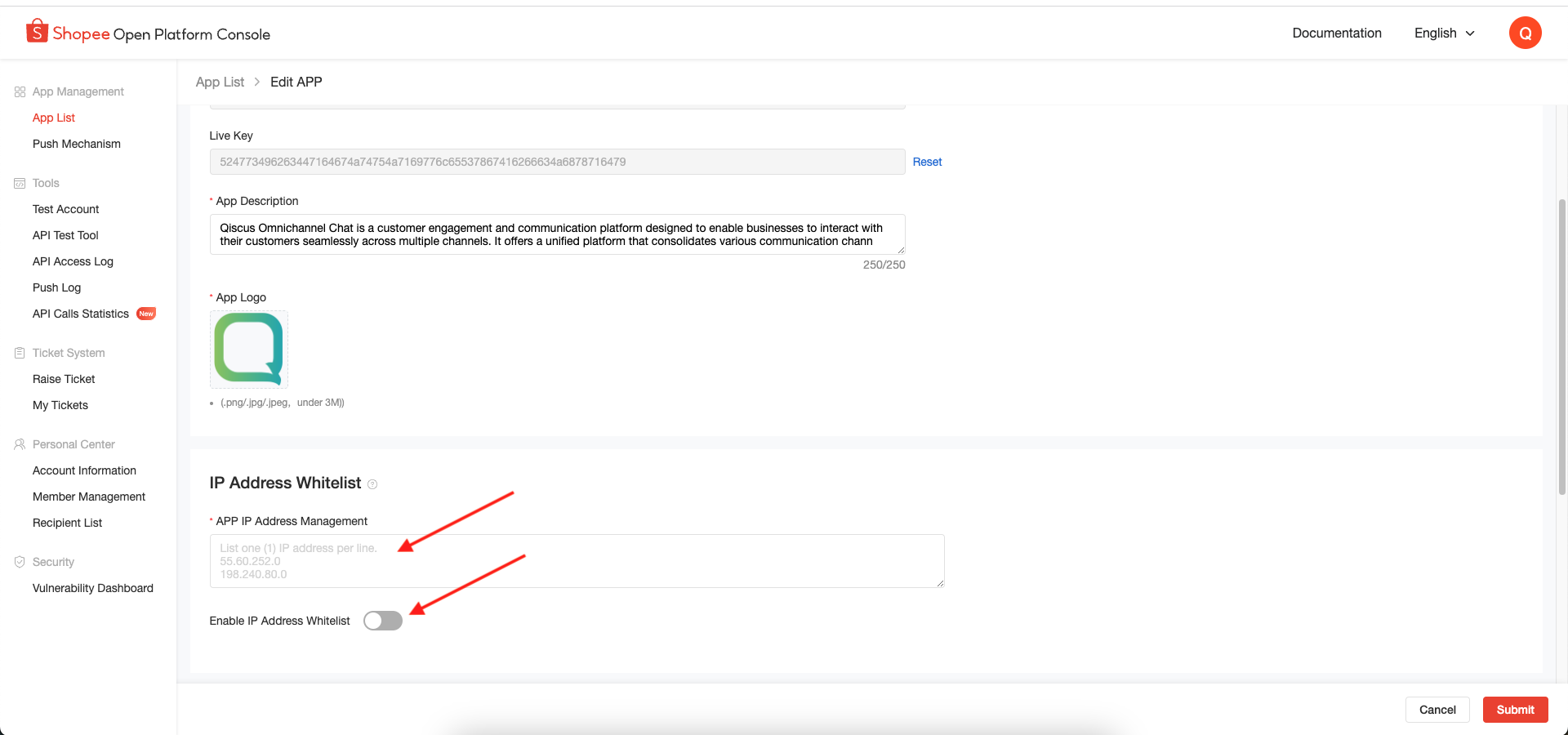Click Reset next to Live Key
Viewport: 1568px width, 735px height.
pyautogui.click(x=927, y=162)
